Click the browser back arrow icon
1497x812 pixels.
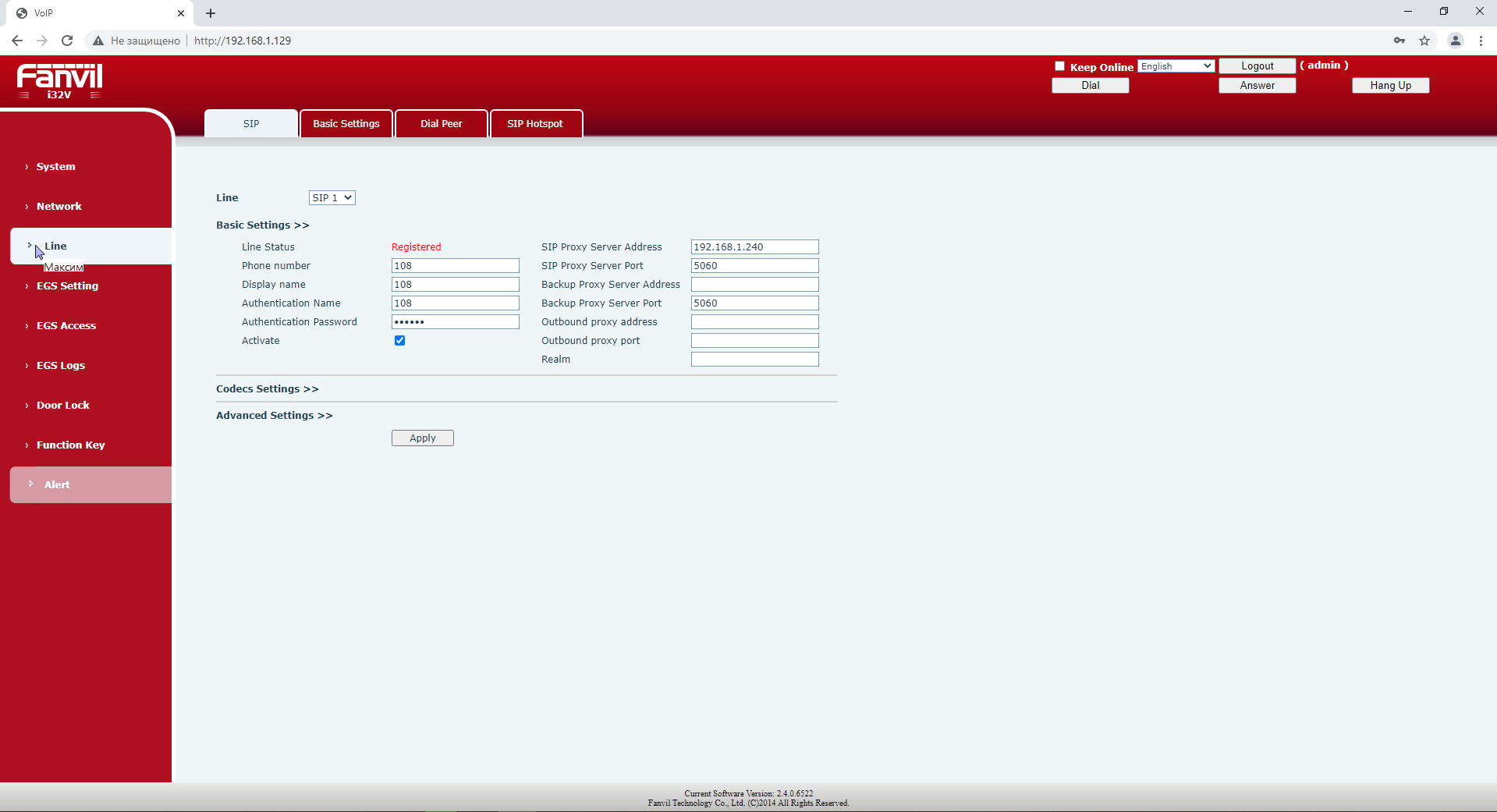17,41
